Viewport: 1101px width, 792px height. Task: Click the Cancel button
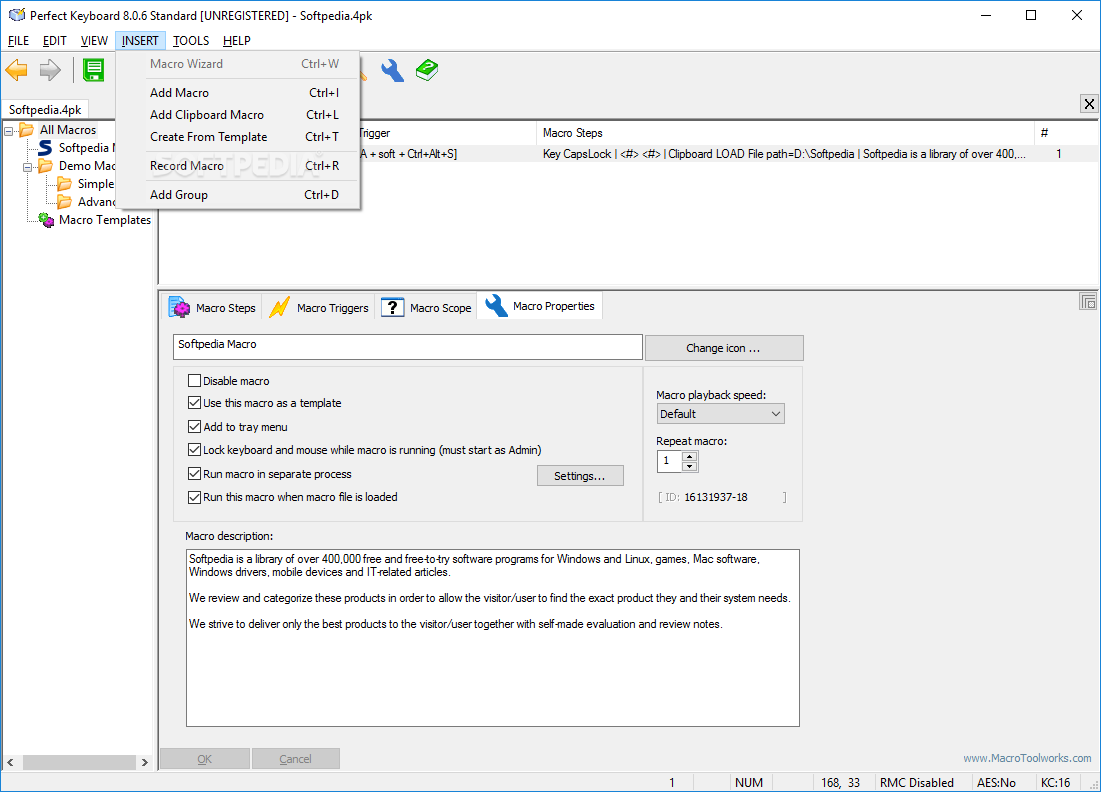coord(296,759)
